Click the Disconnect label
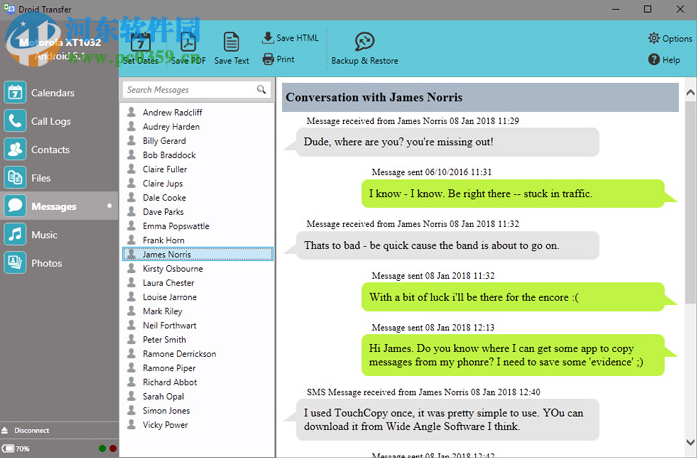Image resolution: width=699 pixels, height=461 pixels. [x=32, y=431]
